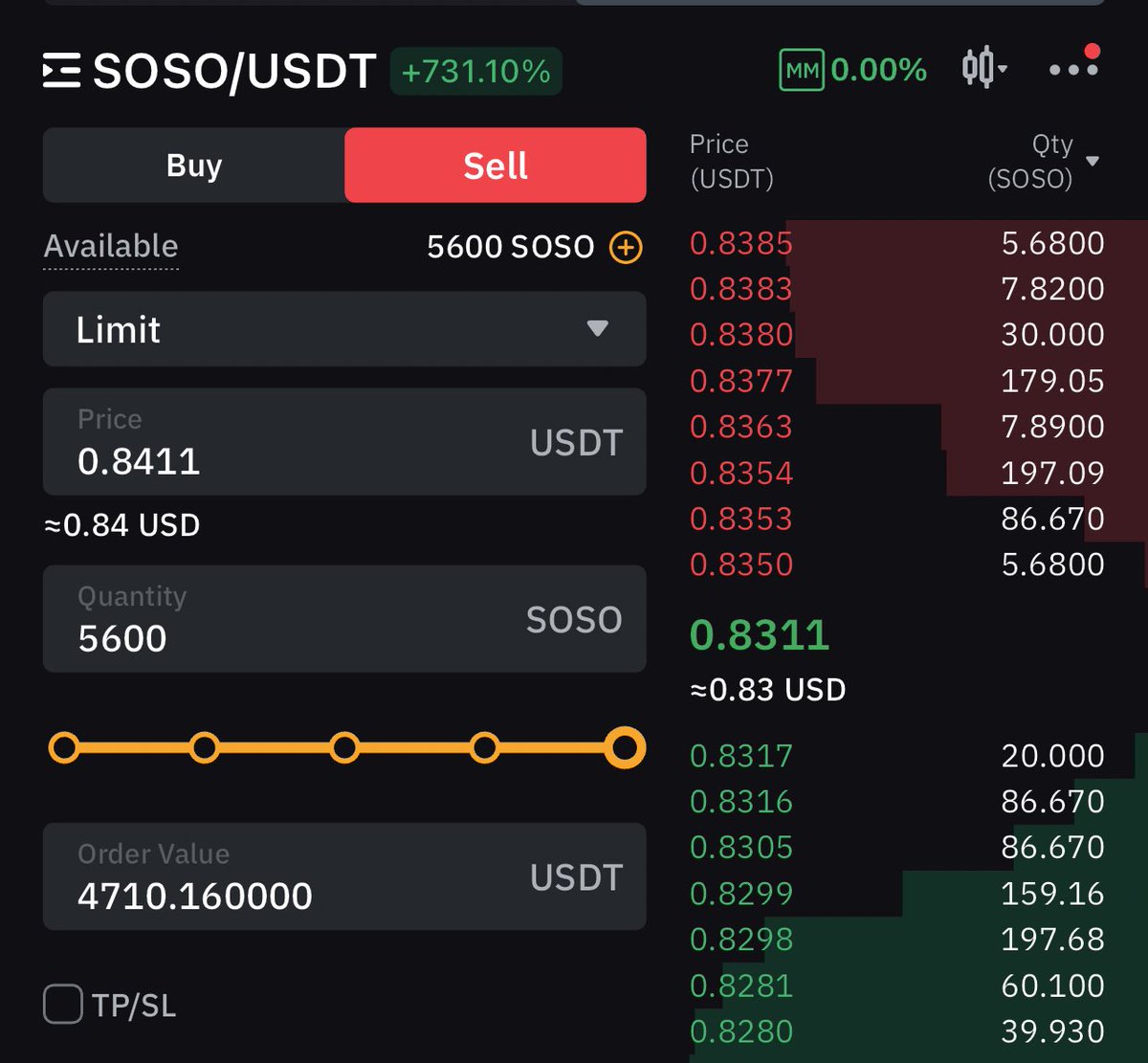Click the bid quantity 197.68

click(1053, 940)
